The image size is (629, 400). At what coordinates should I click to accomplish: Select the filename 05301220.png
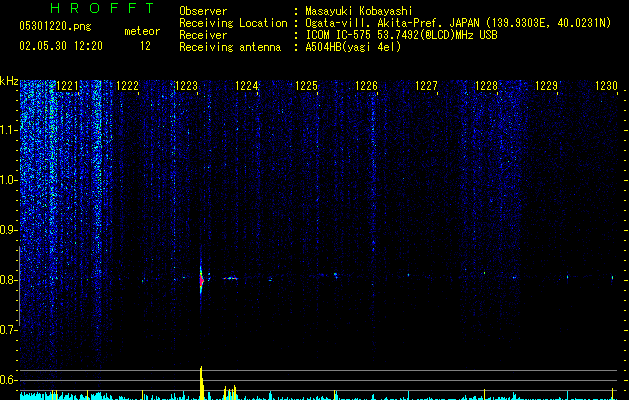point(55,27)
